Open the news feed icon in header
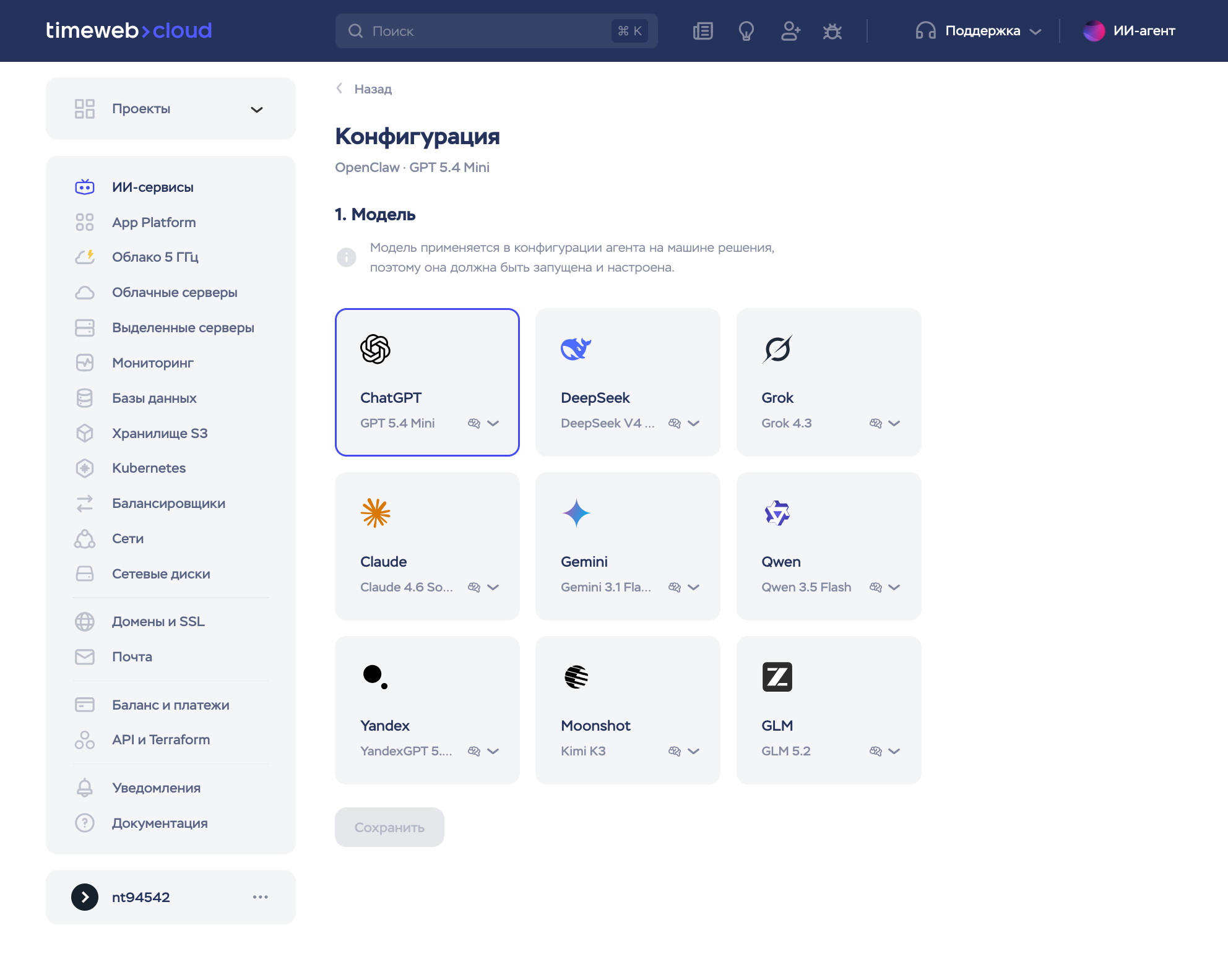1228x980 pixels. pos(703,31)
